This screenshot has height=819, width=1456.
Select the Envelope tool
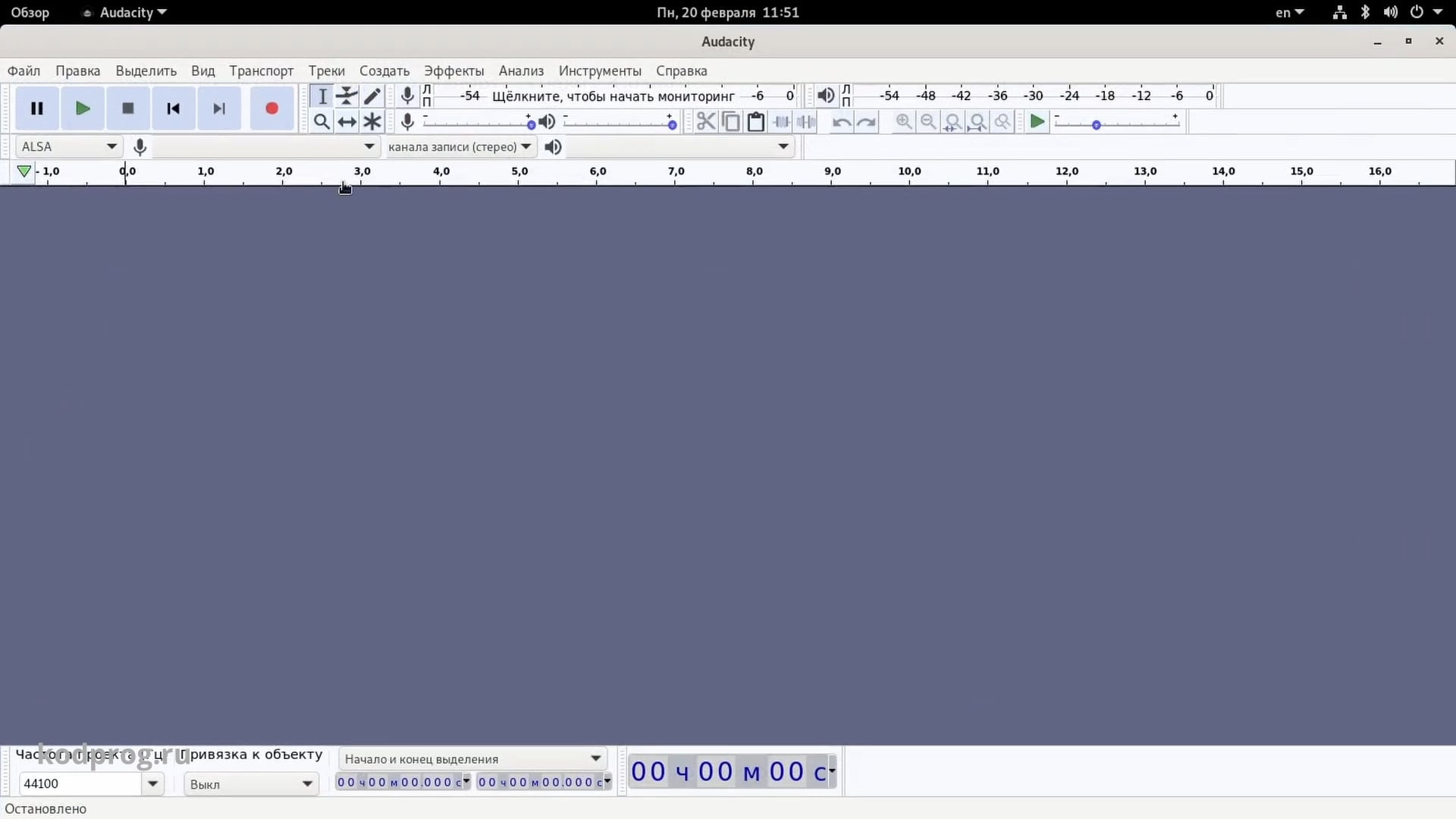(347, 96)
